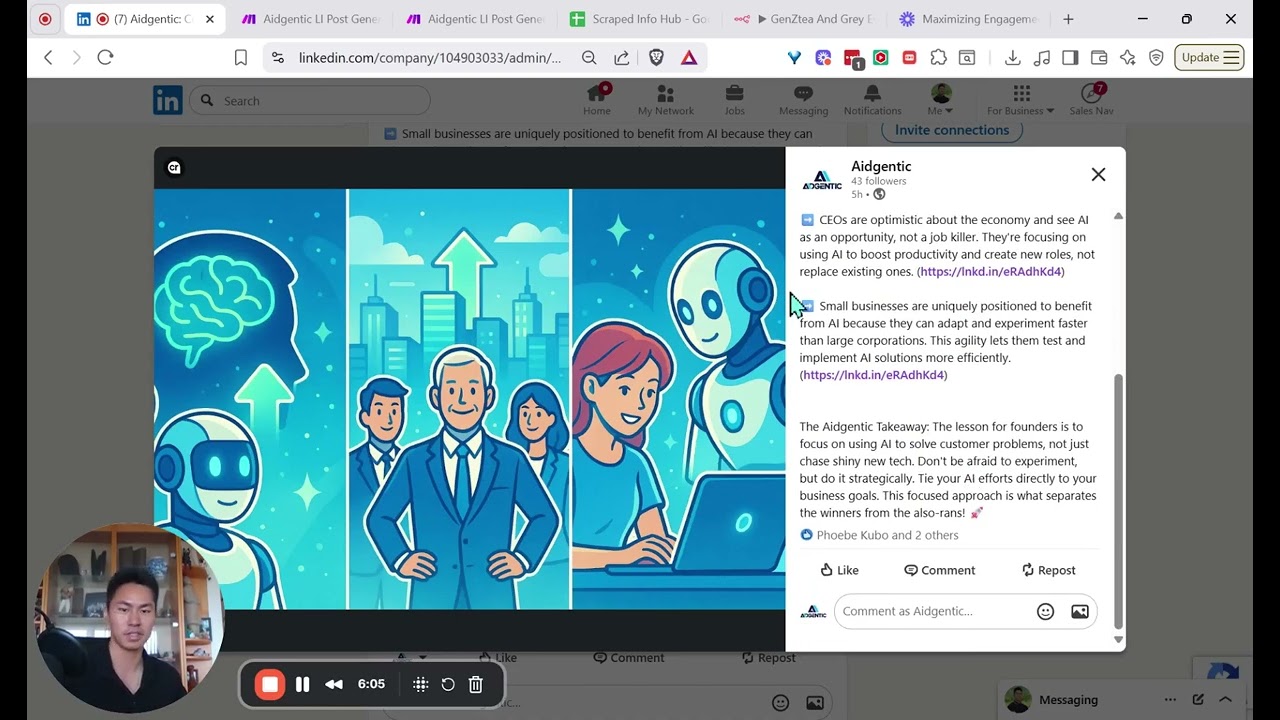The image size is (1280, 720).
Task: Restart the screen recording
Action: (448, 684)
